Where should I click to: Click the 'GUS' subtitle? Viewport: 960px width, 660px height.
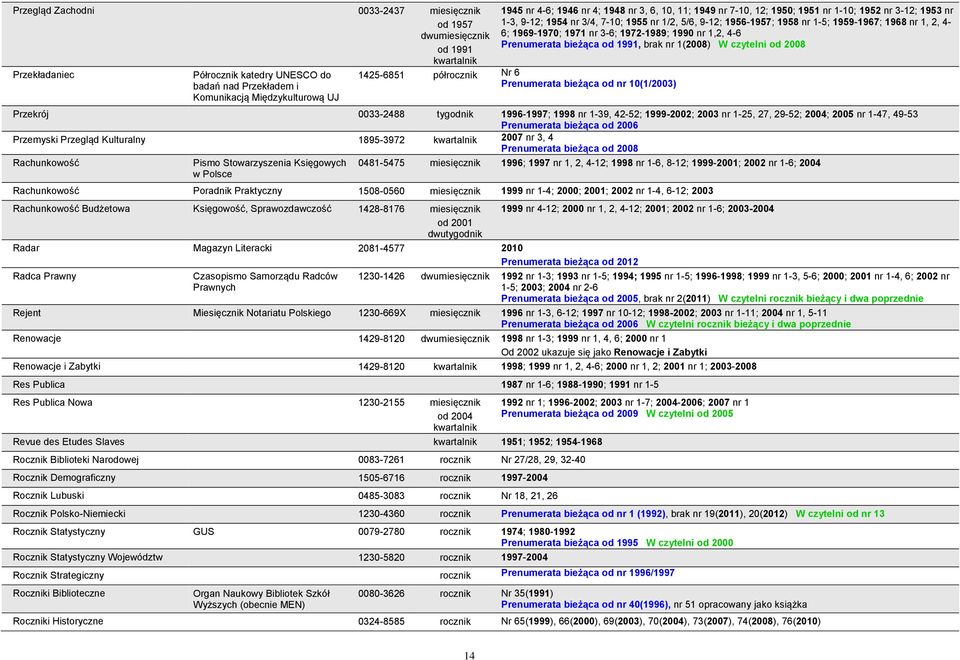pos(203,531)
